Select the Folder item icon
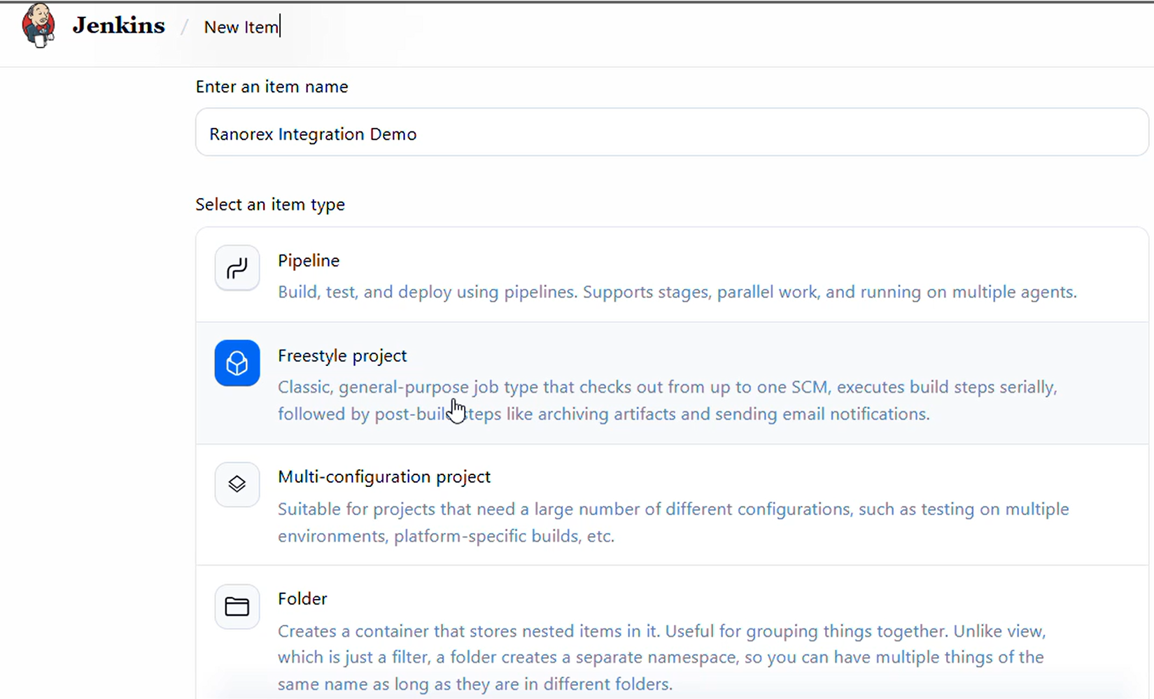 tap(237, 606)
